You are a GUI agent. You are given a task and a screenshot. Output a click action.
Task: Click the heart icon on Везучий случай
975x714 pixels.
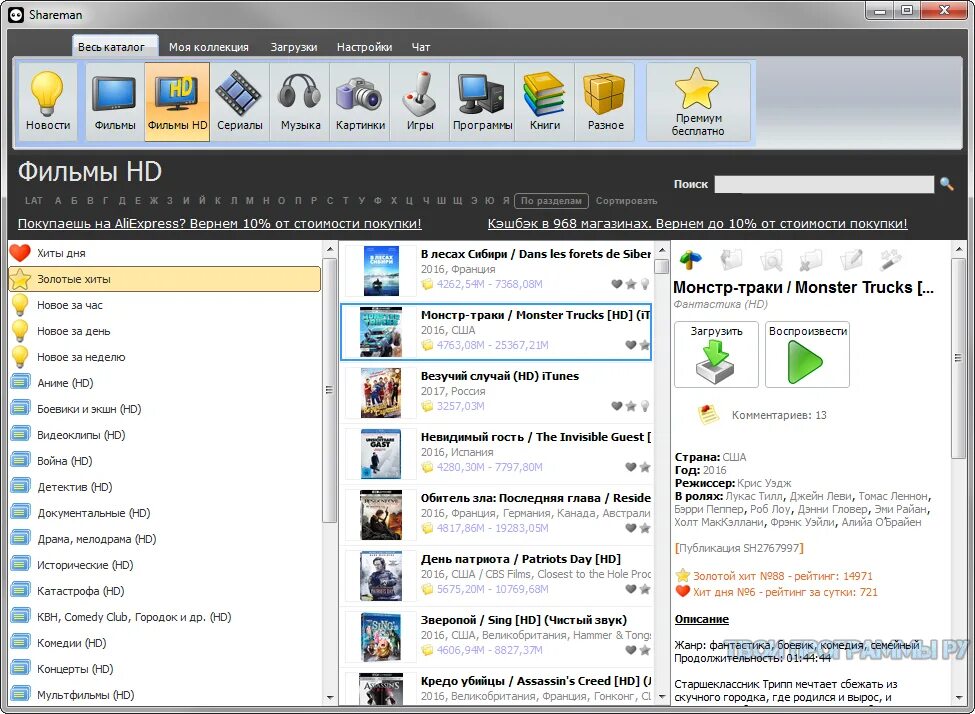point(616,406)
